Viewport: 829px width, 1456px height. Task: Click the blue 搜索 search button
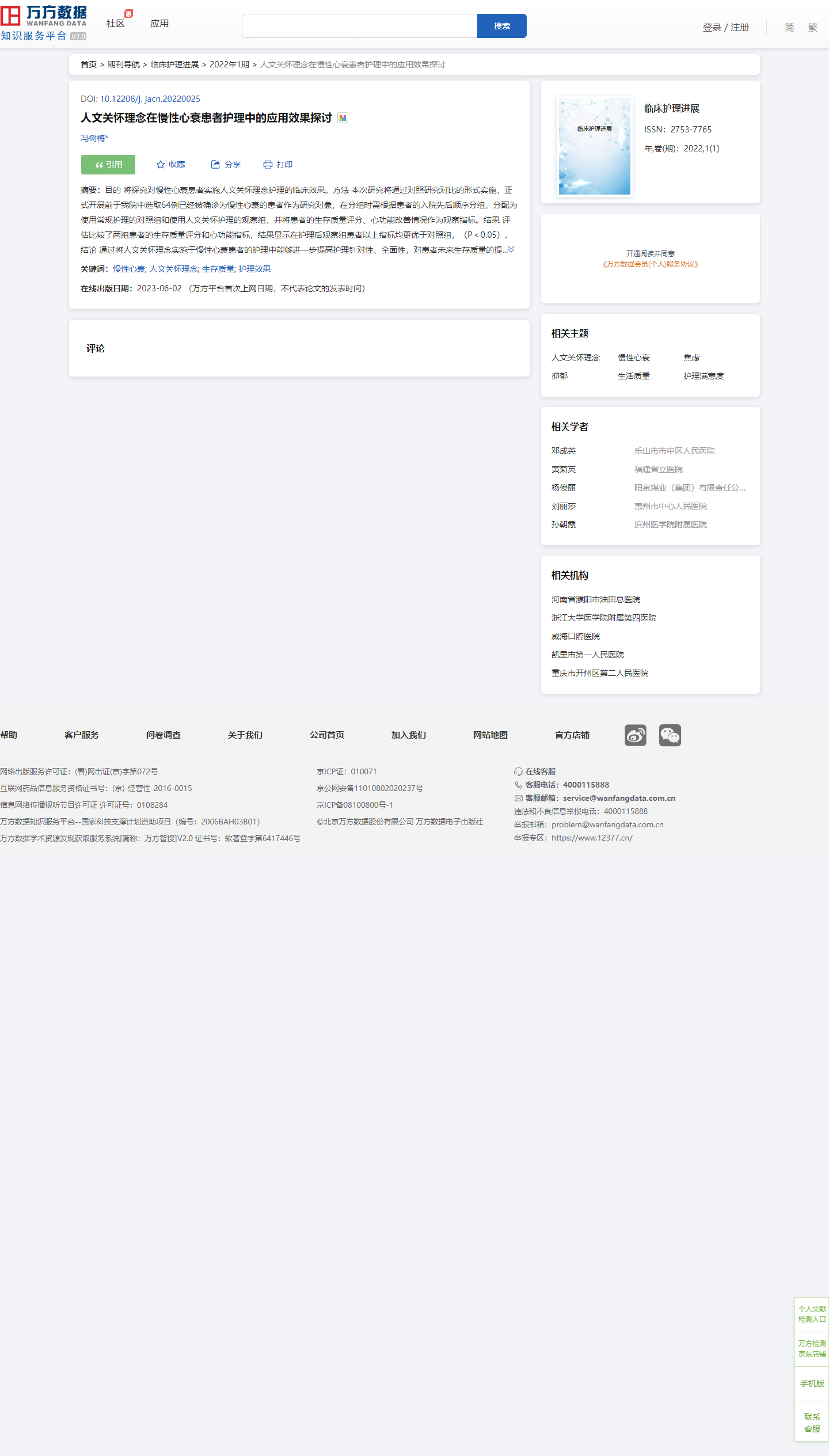coord(502,26)
